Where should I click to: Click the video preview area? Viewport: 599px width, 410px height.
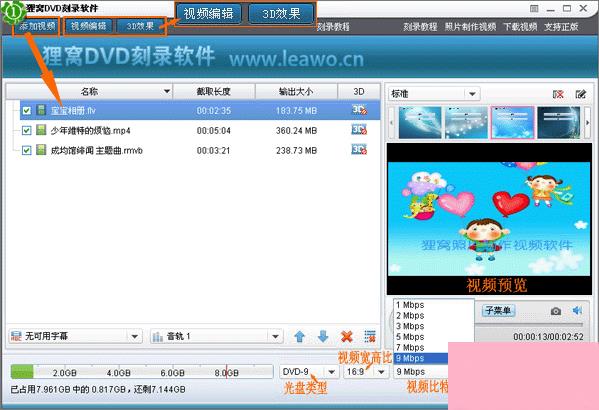(489, 219)
